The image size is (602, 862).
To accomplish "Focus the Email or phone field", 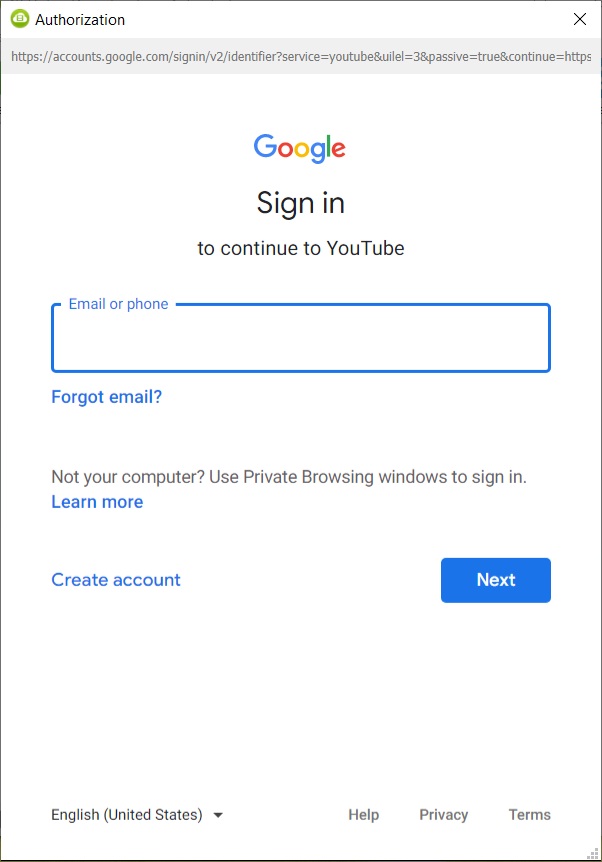I will pyautogui.click(x=301, y=338).
